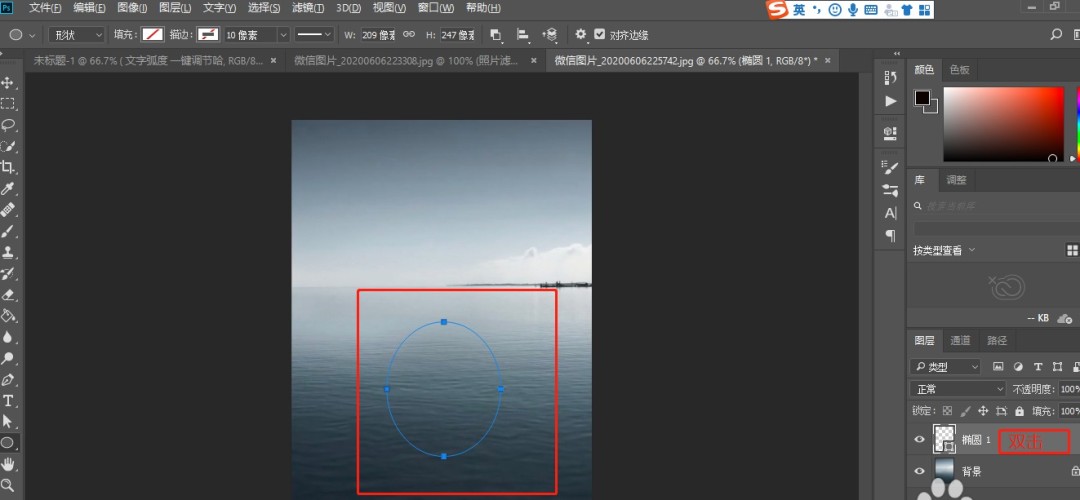Toggle visibility of the 背景 layer
Viewport: 1080px width, 500px height.
(x=920, y=471)
